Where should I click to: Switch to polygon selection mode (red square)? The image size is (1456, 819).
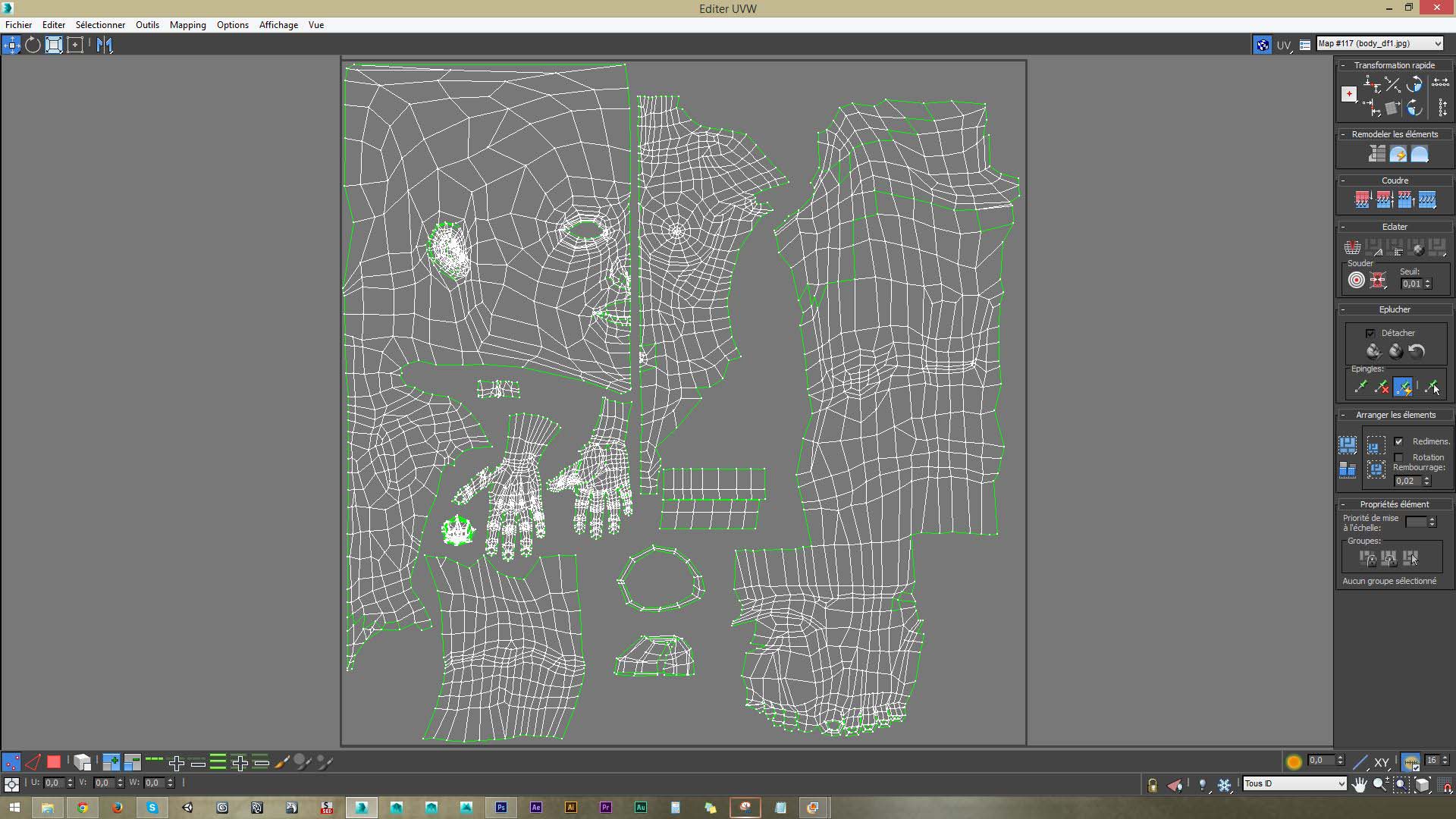tap(53, 762)
